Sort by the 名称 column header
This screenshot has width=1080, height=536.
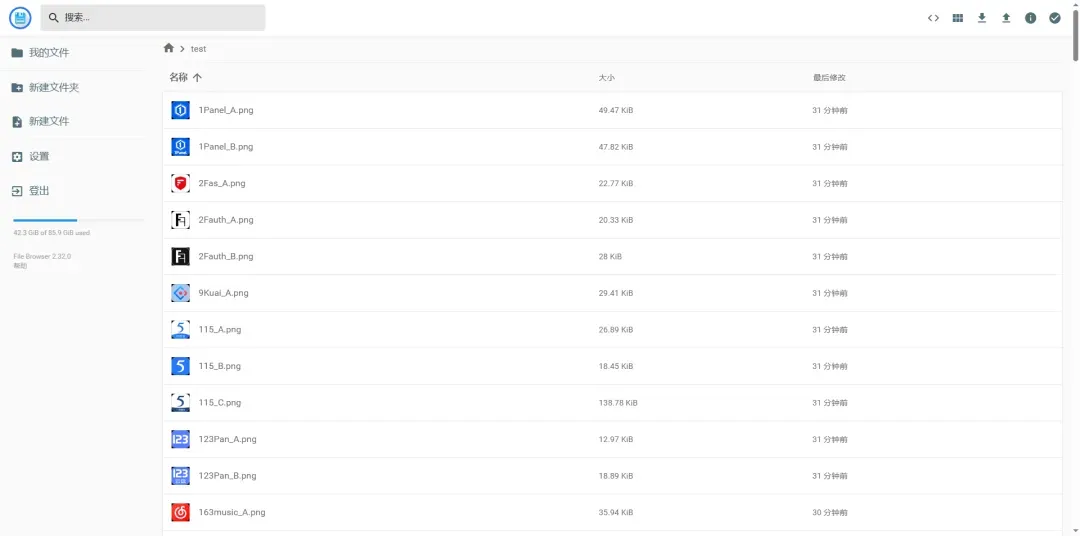coord(178,77)
